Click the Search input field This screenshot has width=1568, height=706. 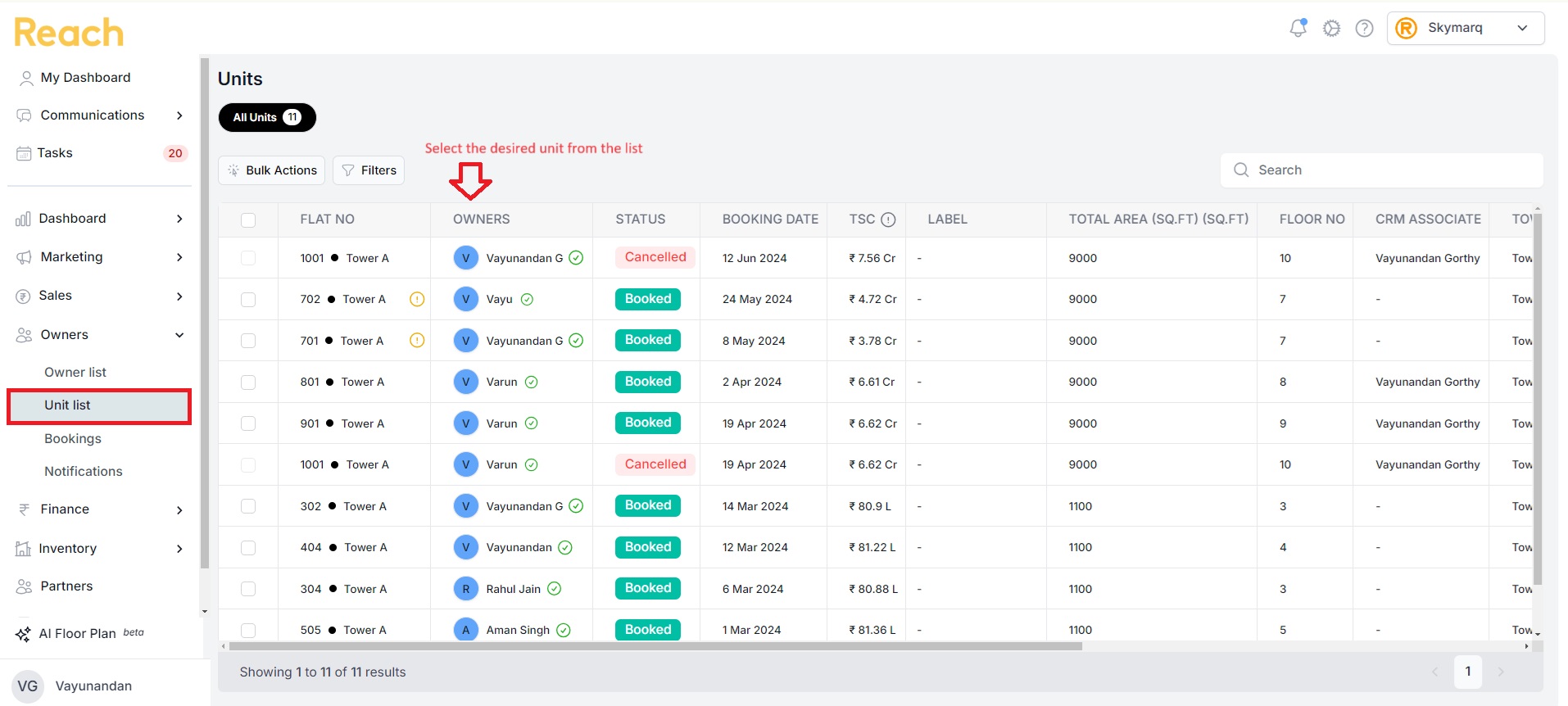tap(1382, 170)
